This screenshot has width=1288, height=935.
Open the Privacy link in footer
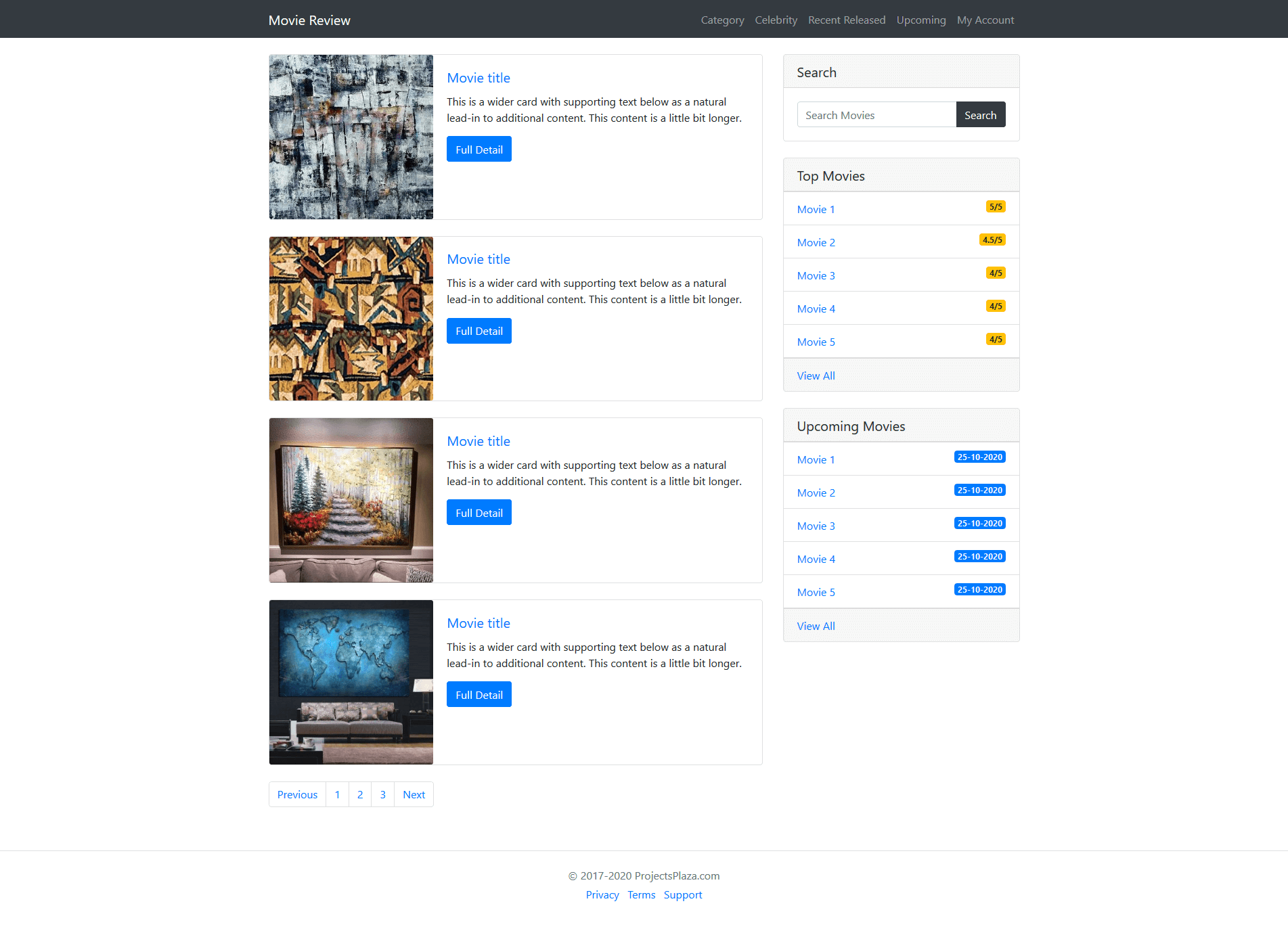[602, 894]
